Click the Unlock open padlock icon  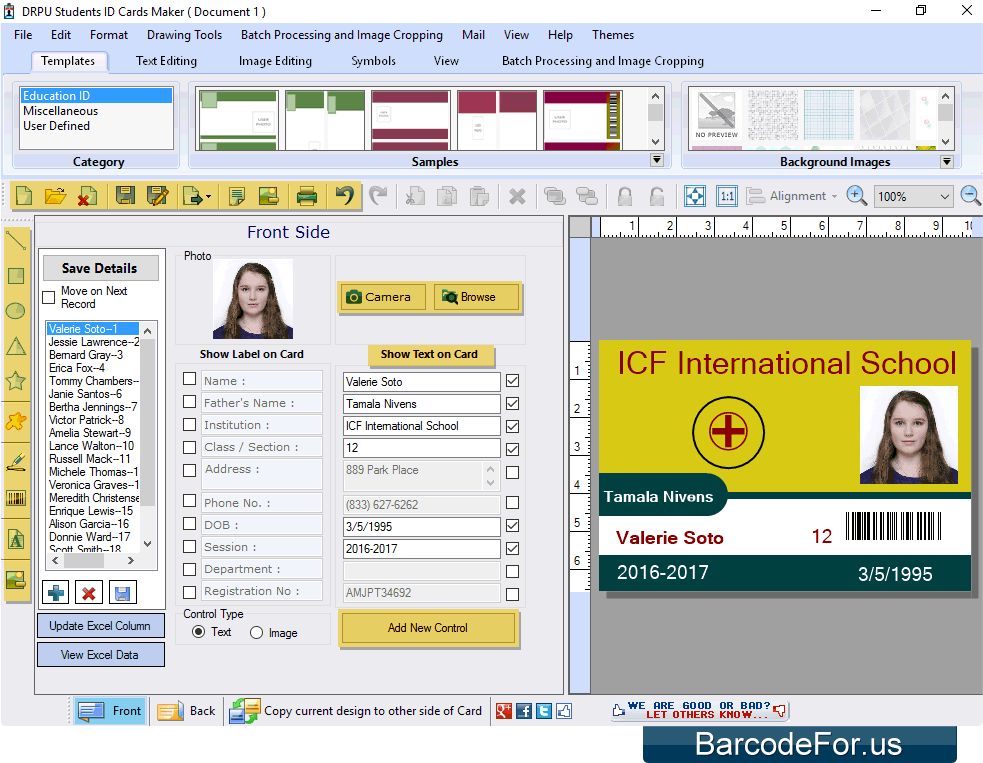click(656, 196)
